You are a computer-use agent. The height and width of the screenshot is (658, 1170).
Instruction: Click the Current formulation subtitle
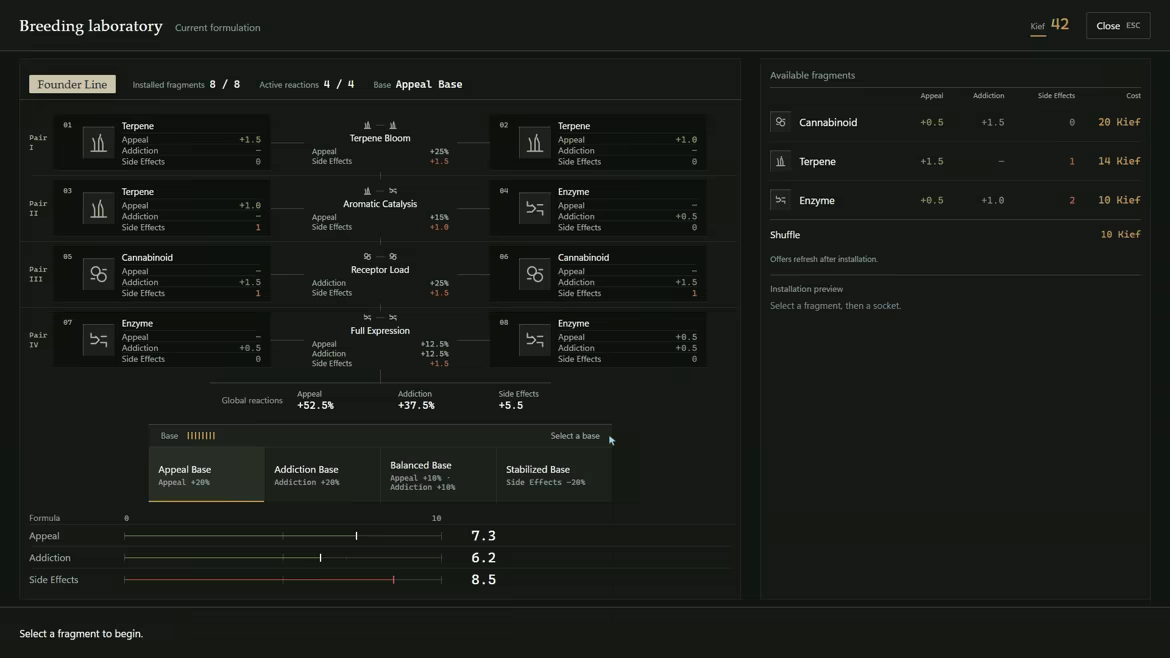point(218,28)
